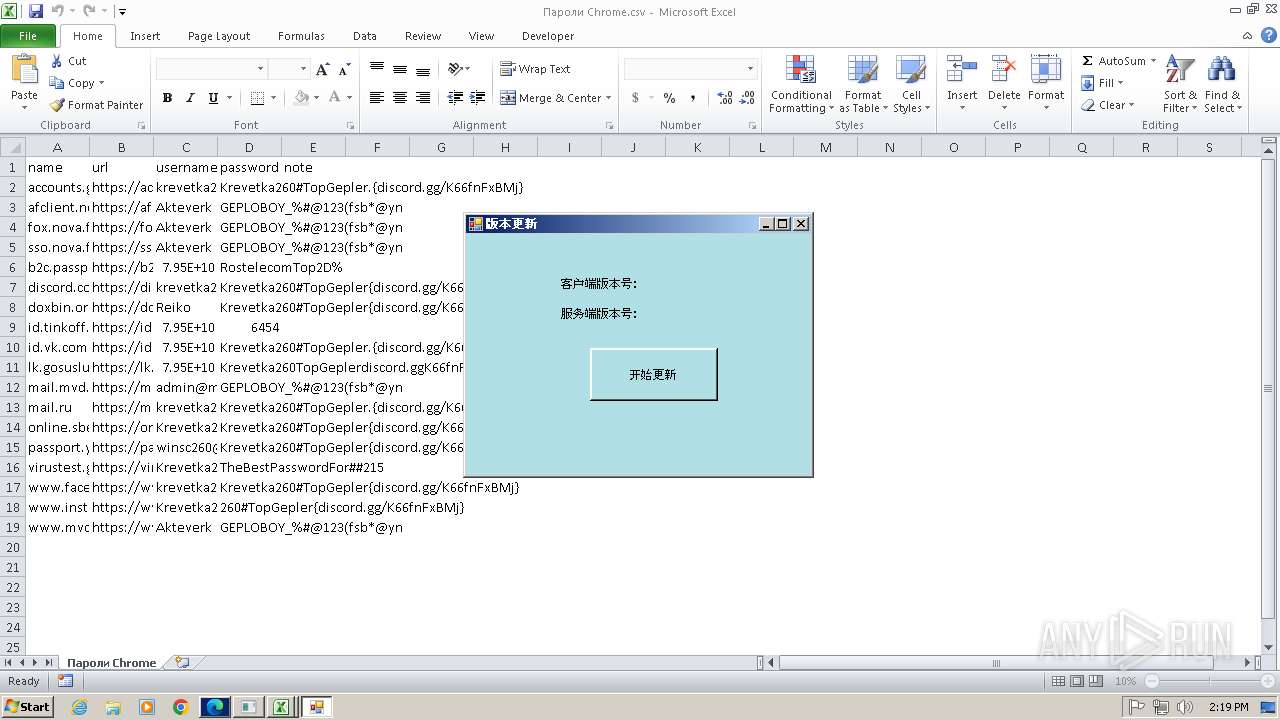Viewport: 1280px width, 720px height.
Task: Click the Copy icon
Action: (57, 83)
